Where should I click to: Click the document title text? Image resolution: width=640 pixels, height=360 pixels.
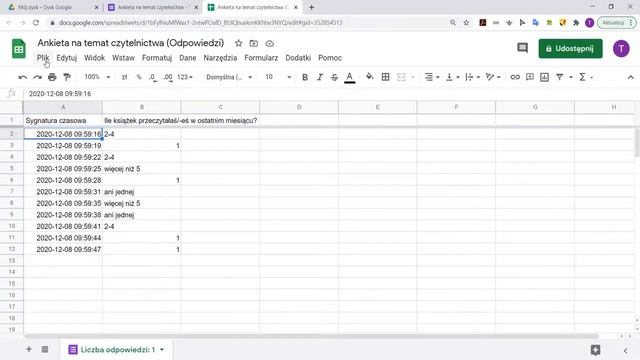click(x=131, y=43)
